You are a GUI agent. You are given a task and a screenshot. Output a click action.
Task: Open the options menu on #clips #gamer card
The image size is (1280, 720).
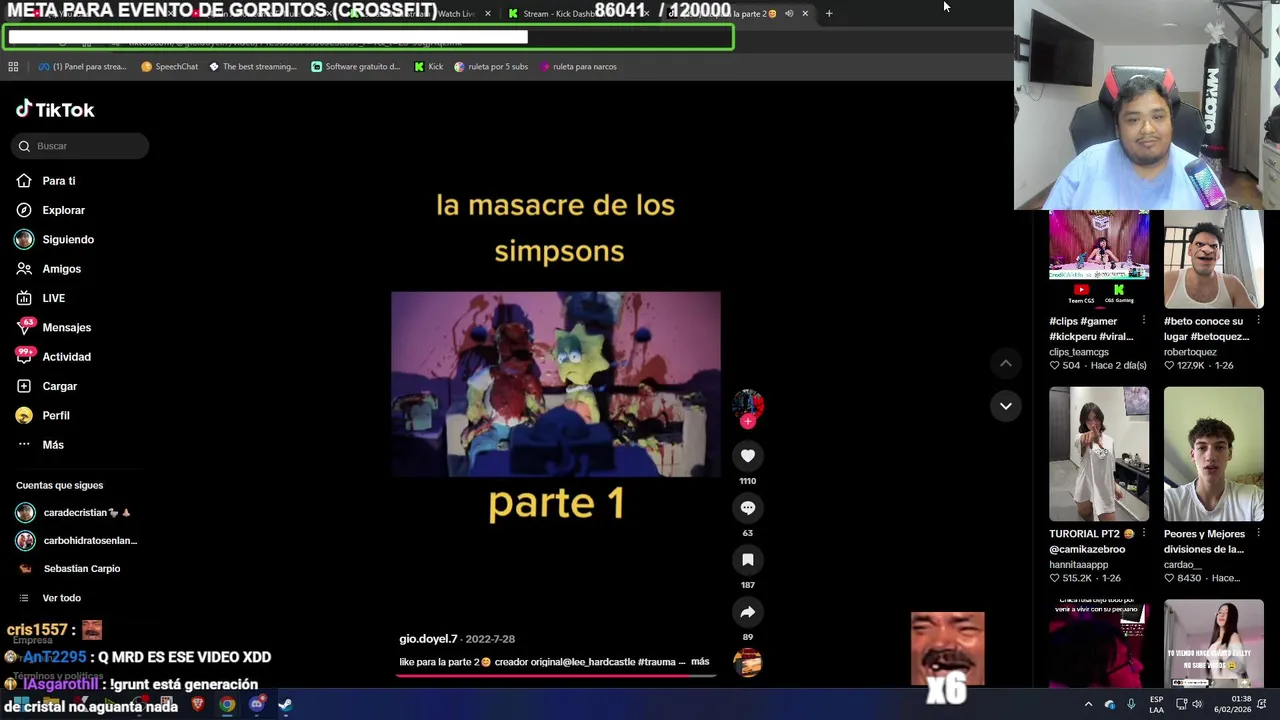(1143, 321)
